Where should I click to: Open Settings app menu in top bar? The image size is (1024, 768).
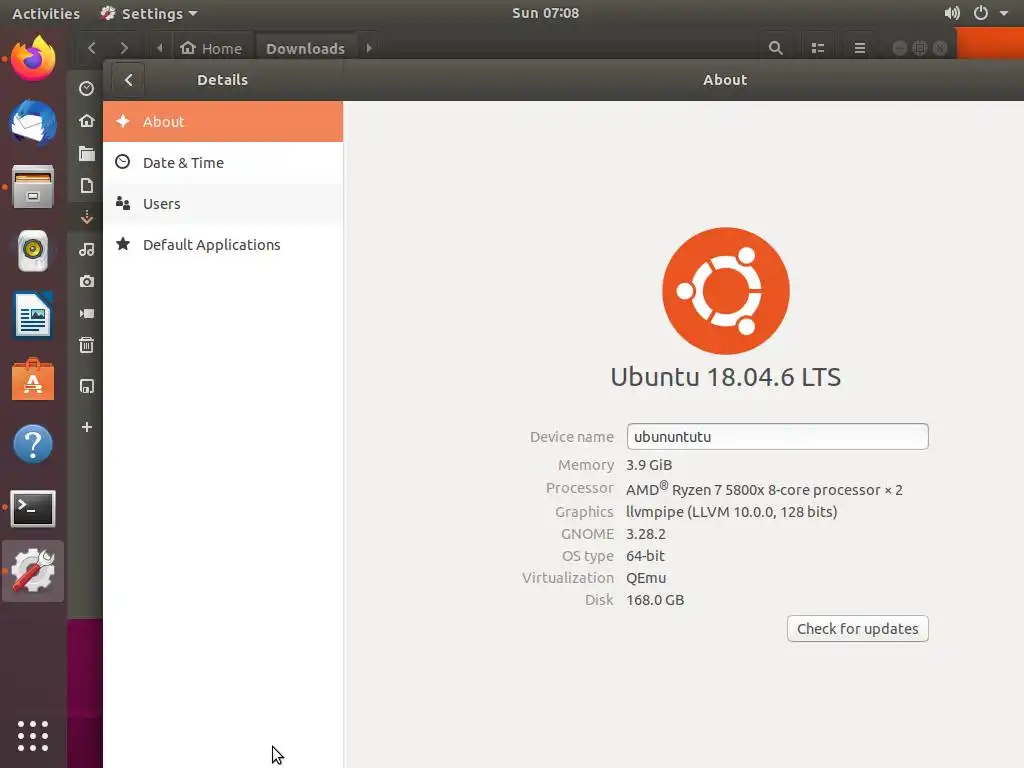pyautogui.click(x=149, y=13)
